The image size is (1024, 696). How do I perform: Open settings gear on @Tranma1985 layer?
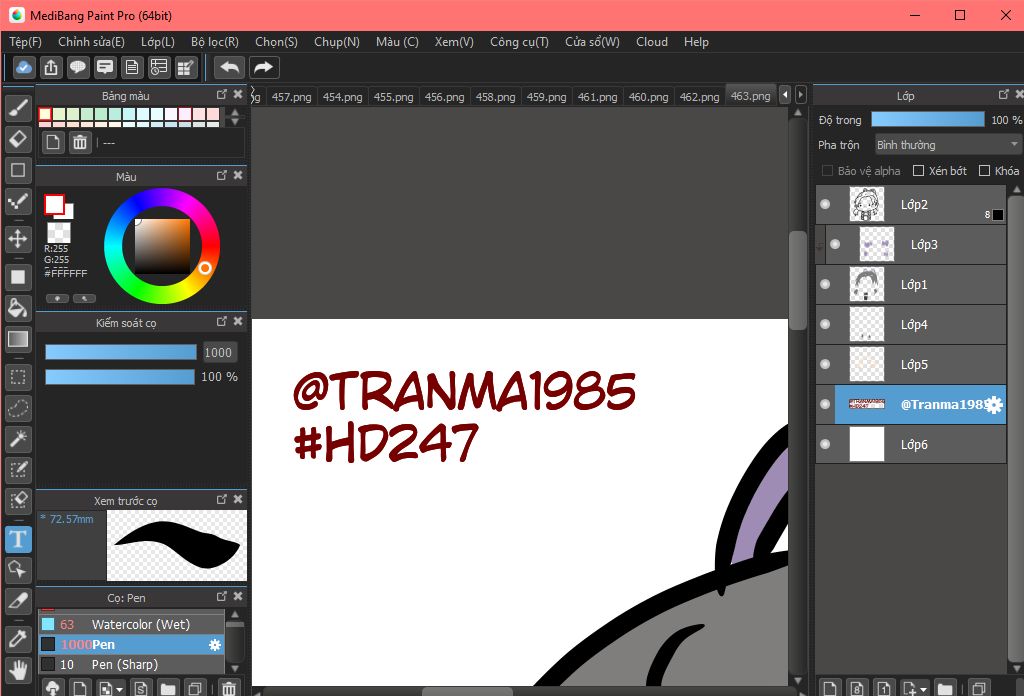[x=994, y=405]
